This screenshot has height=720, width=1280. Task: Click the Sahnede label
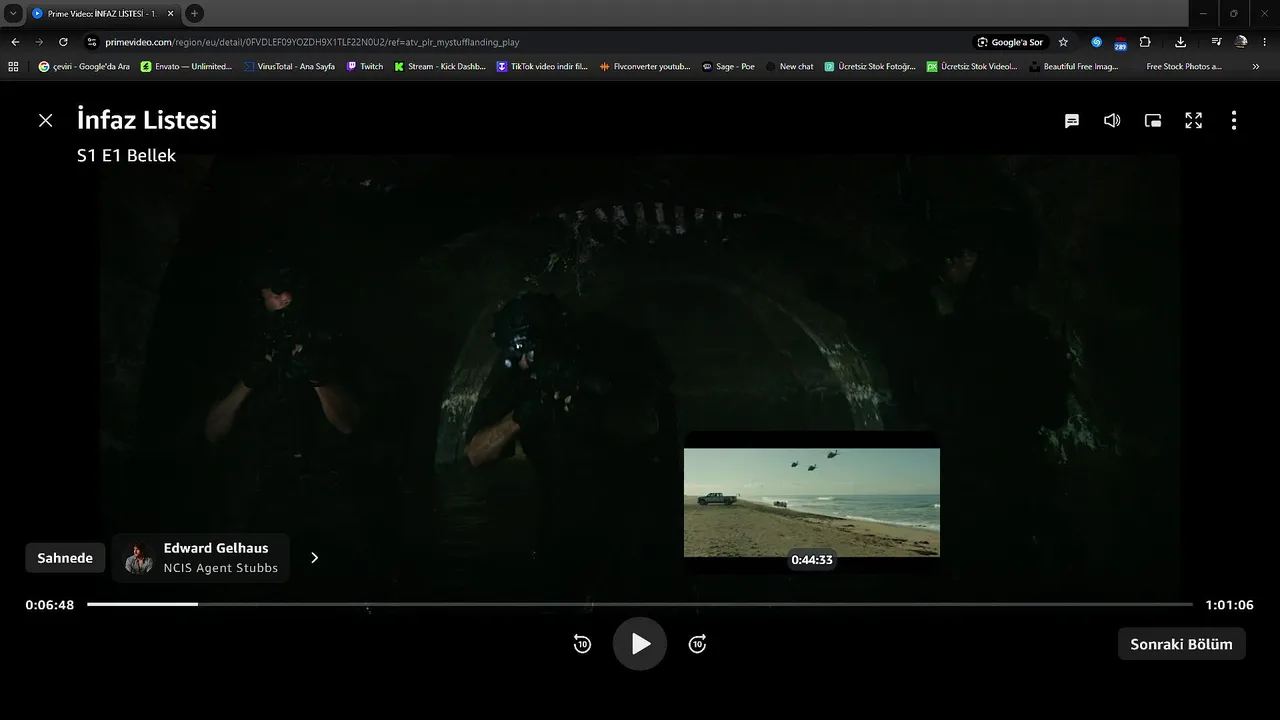click(65, 558)
